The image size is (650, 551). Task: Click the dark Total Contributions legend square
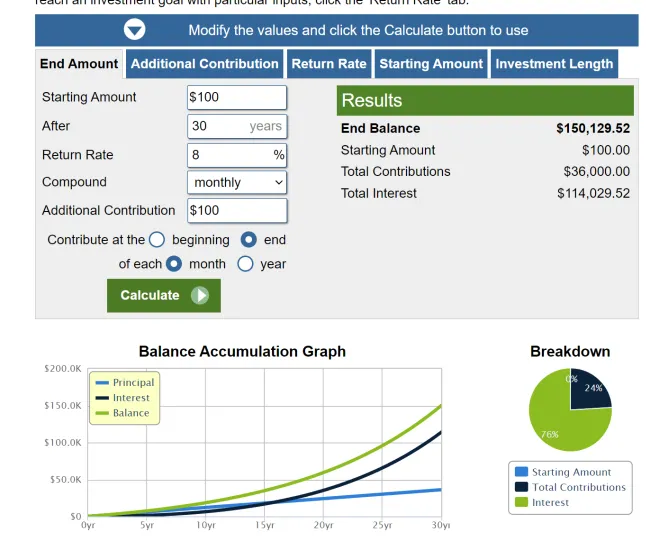point(521,487)
